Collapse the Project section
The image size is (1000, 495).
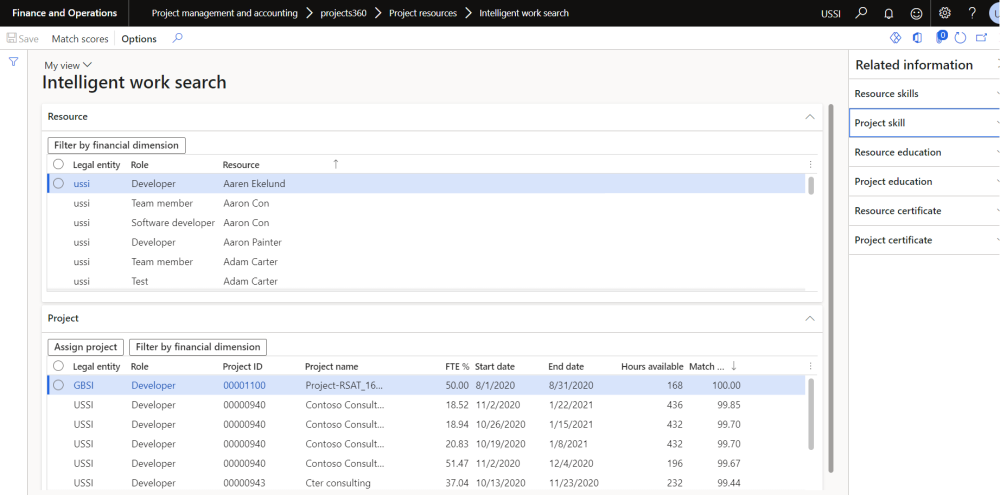pos(810,318)
